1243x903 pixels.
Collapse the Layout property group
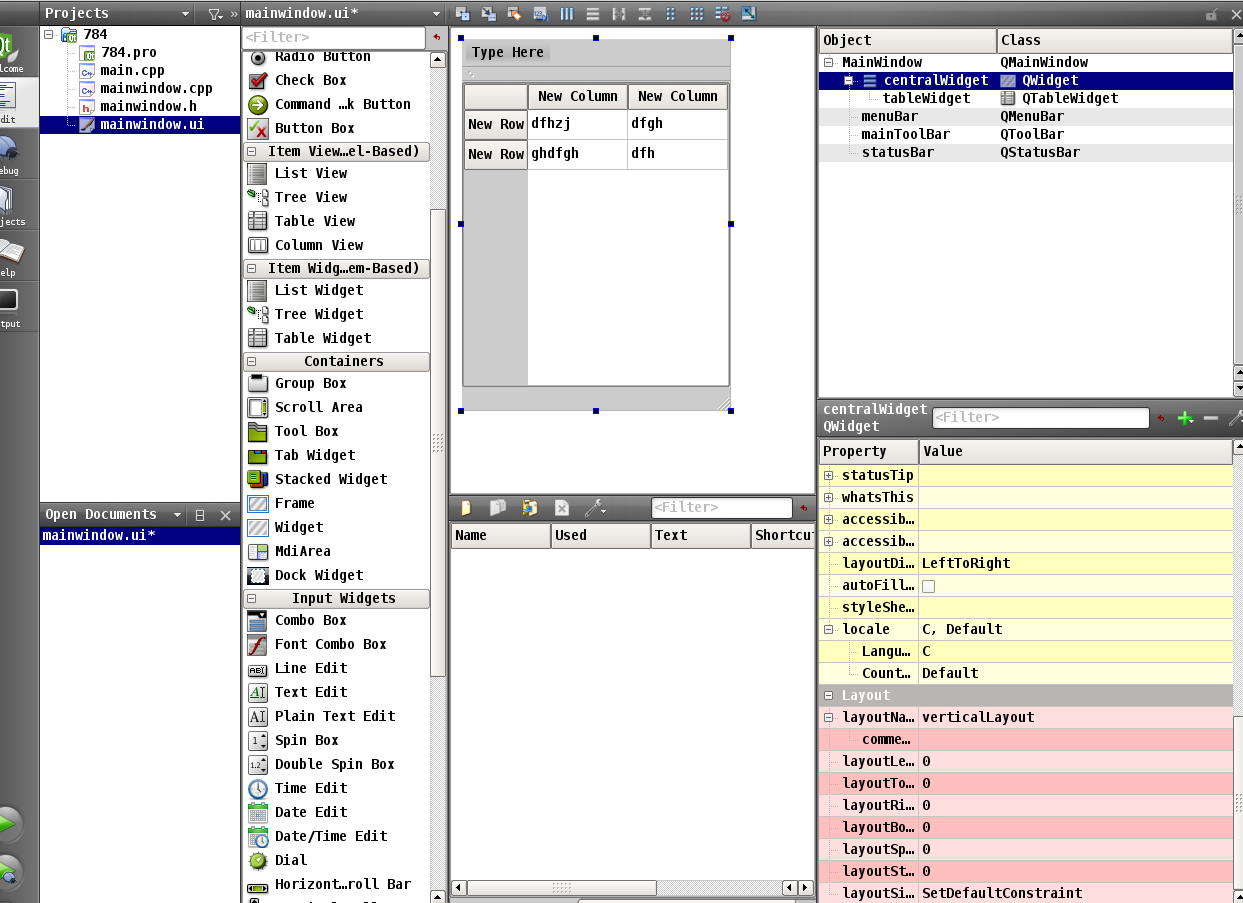tap(828, 696)
